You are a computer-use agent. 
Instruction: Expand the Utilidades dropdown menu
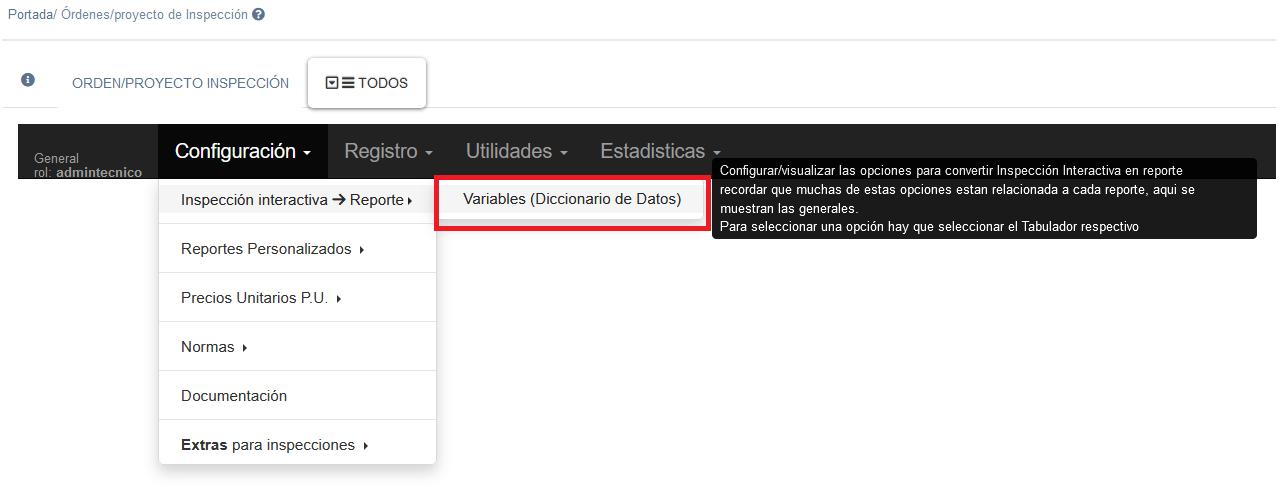pos(516,151)
